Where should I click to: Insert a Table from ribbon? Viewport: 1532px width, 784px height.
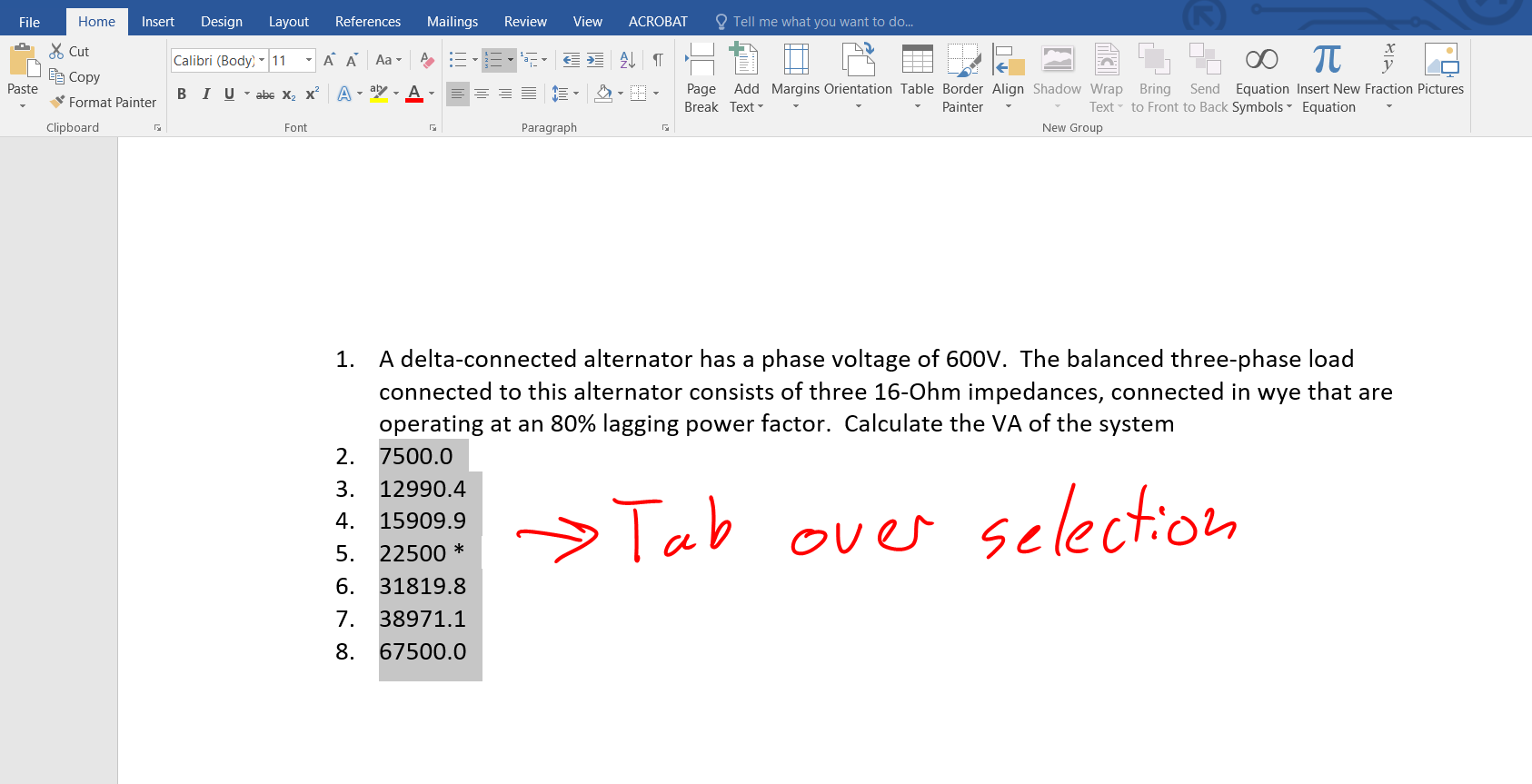point(917,78)
